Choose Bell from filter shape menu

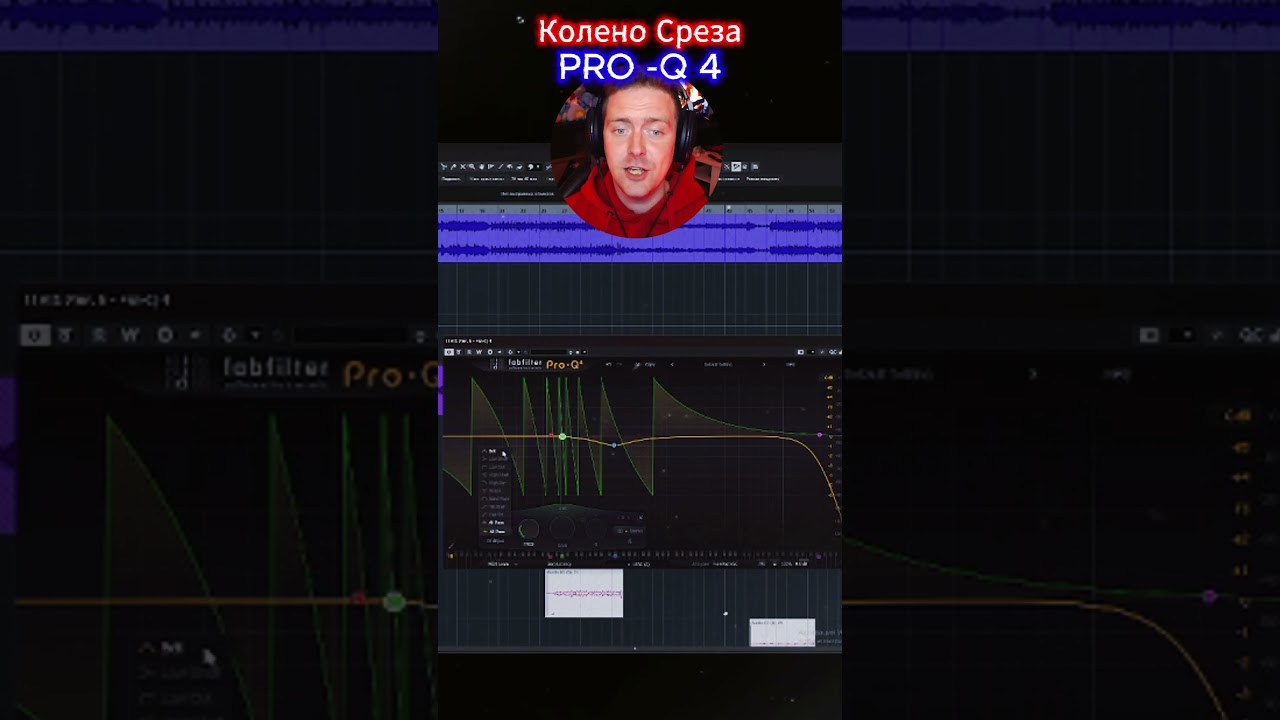[x=493, y=451]
